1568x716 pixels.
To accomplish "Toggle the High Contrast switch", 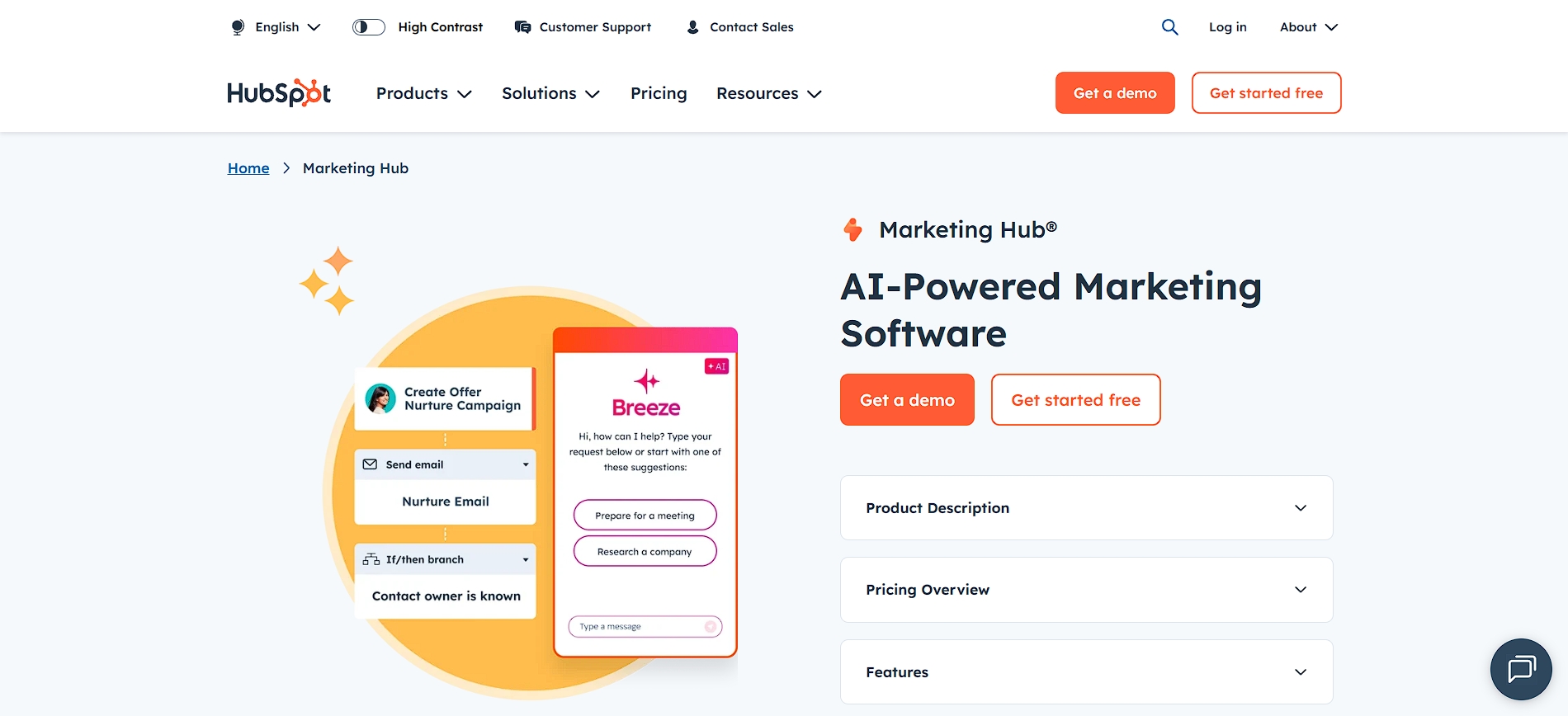I will (369, 27).
